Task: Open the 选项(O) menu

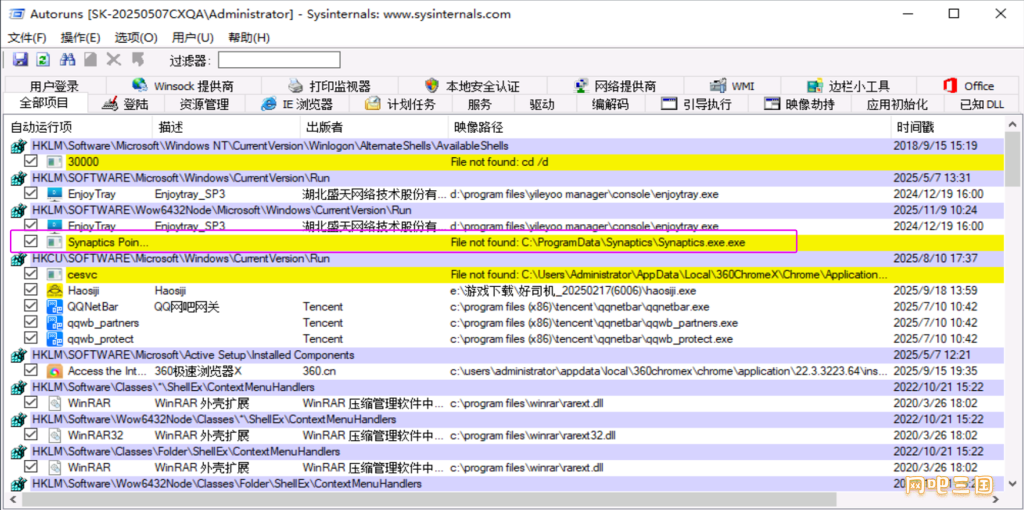Action: tap(135, 38)
